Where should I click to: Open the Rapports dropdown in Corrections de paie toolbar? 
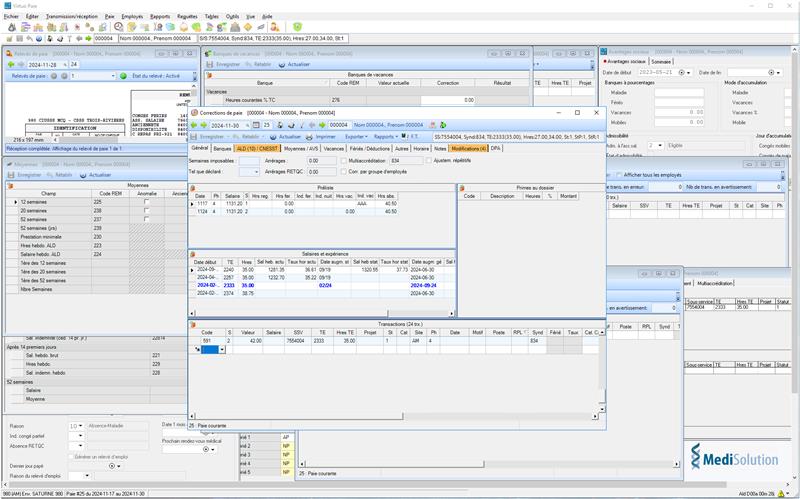click(386, 137)
